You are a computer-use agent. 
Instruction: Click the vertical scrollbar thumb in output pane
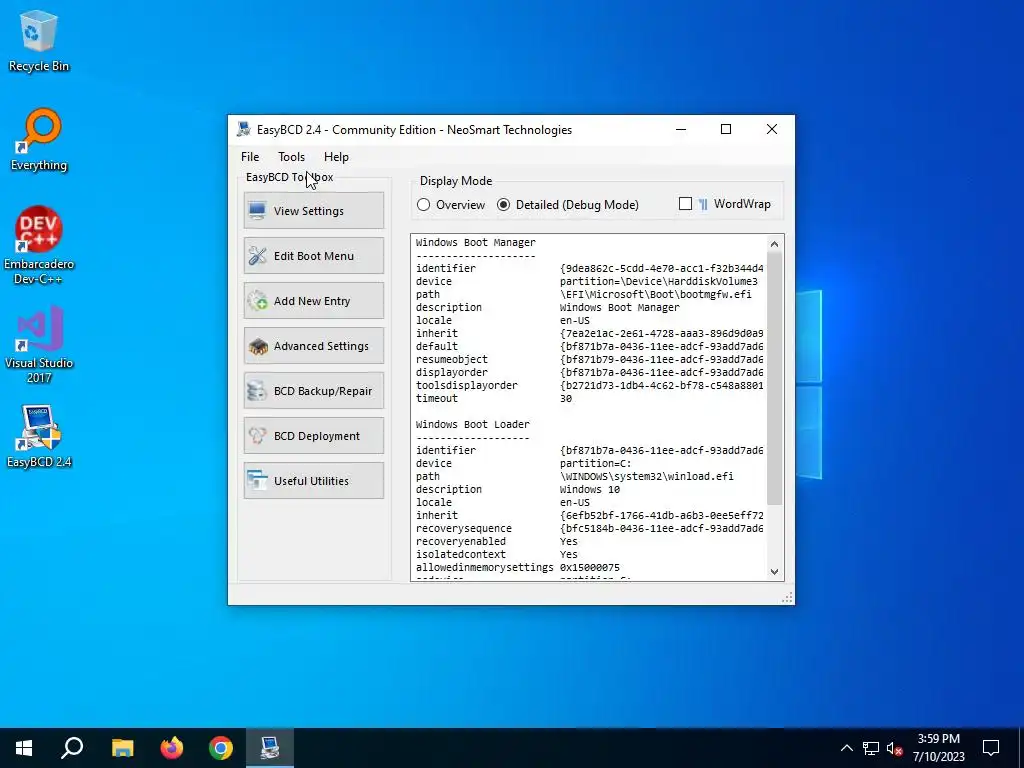click(775, 379)
